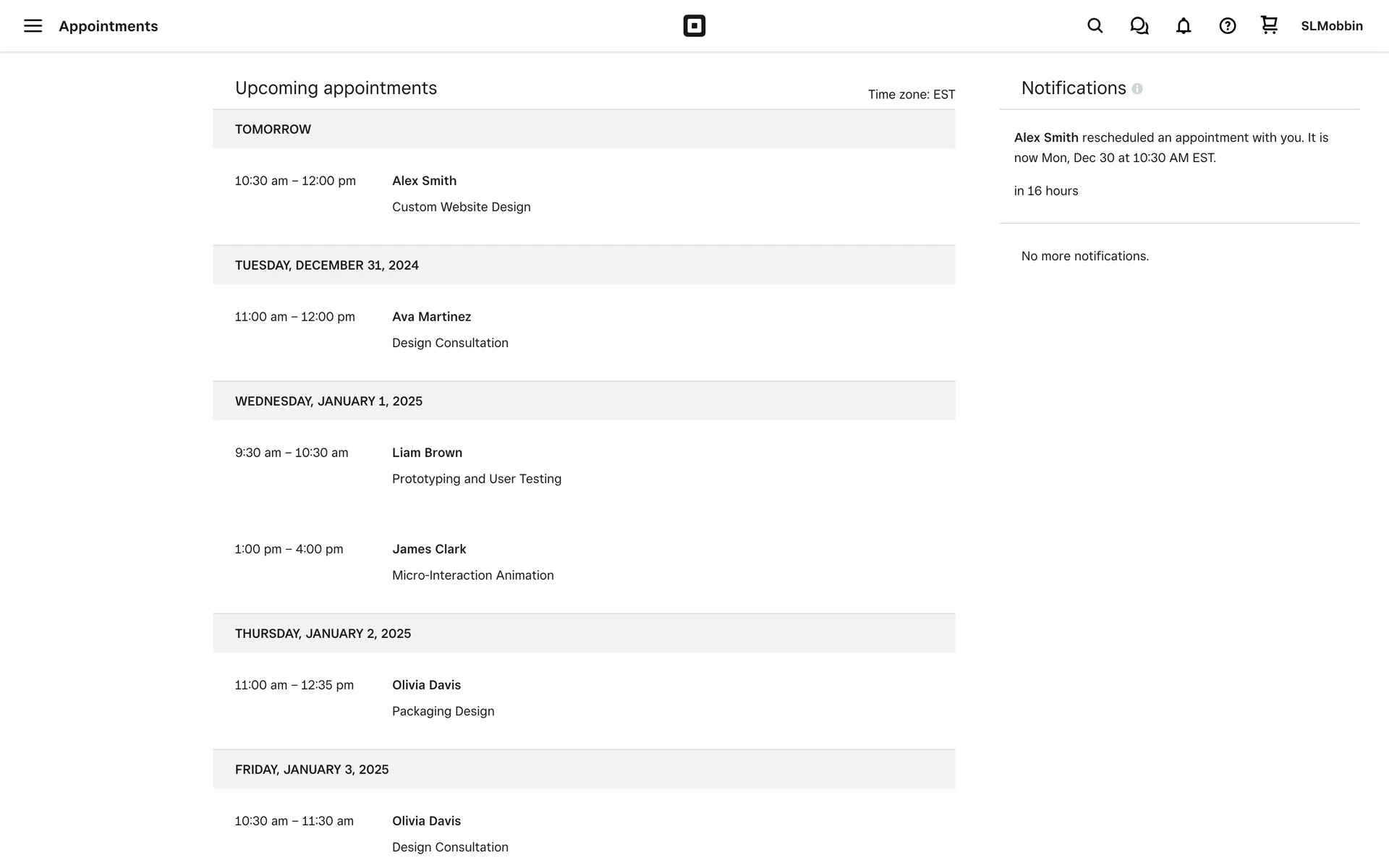Click the Notifications info icon
Screen dimensions: 1389x868
[1137, 89]
